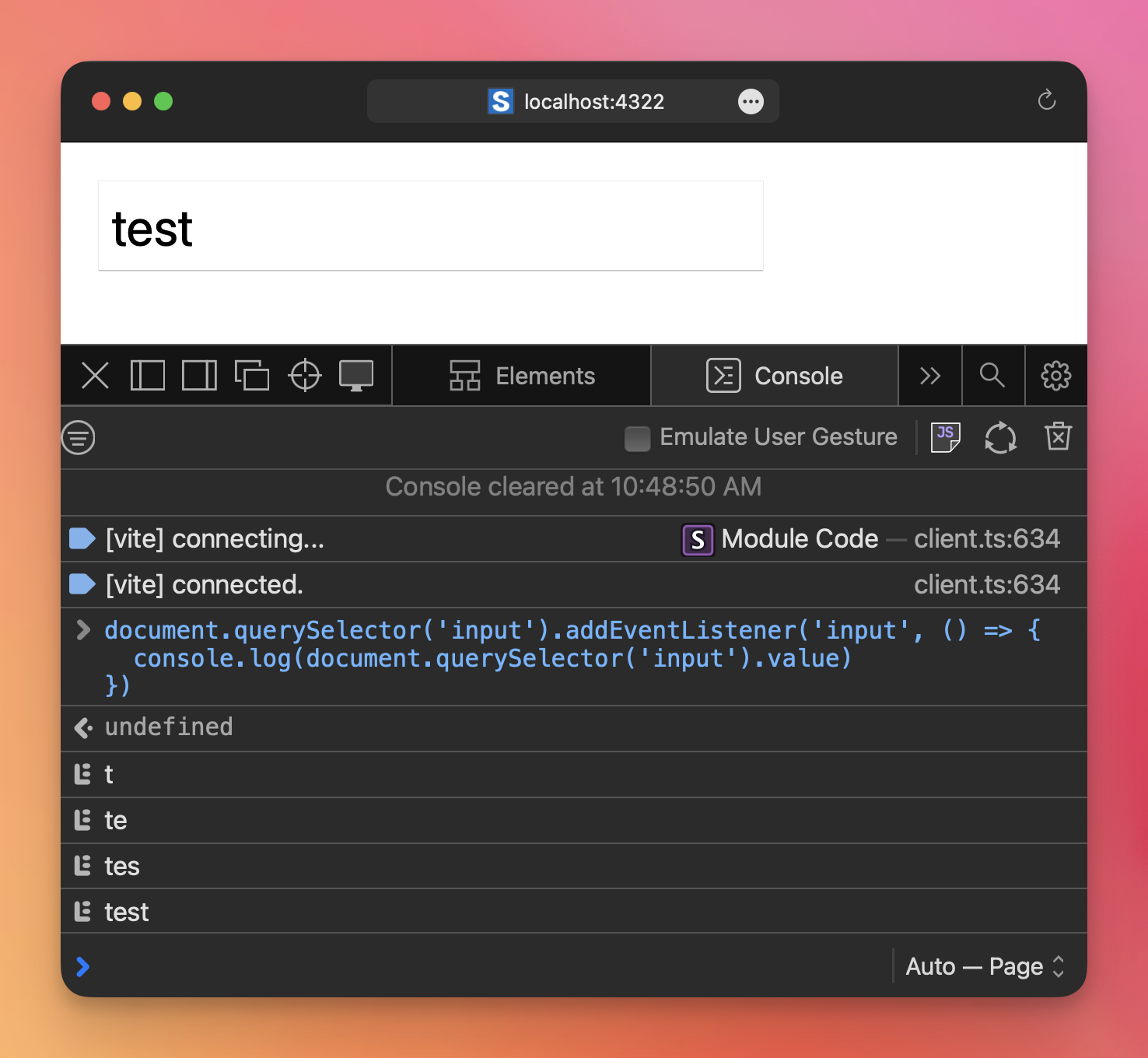Image resolution: width=1148 pixels, height=1058 pixels.
Task: Dock inspector to left side
Action: click(x=148, y=376)
